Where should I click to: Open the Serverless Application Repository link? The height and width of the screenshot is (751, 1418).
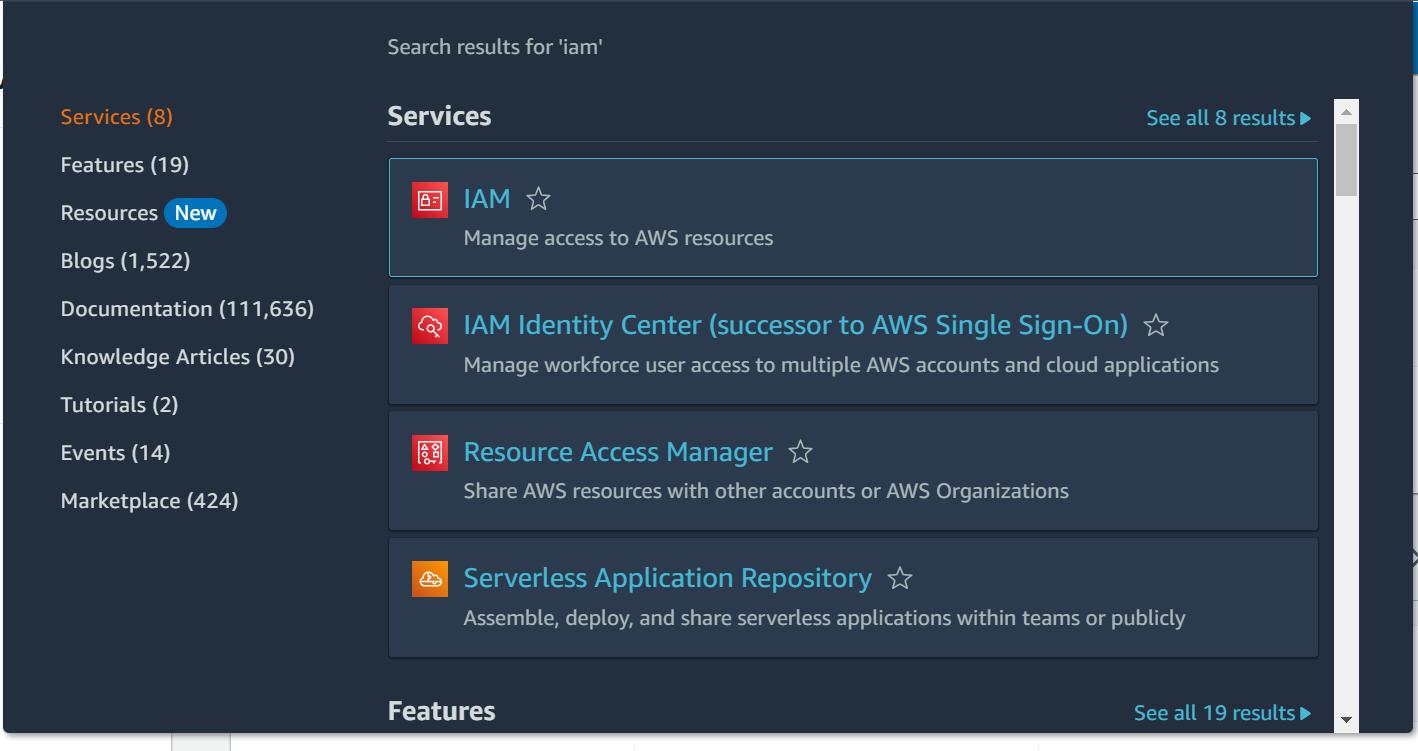pos(668,578)
